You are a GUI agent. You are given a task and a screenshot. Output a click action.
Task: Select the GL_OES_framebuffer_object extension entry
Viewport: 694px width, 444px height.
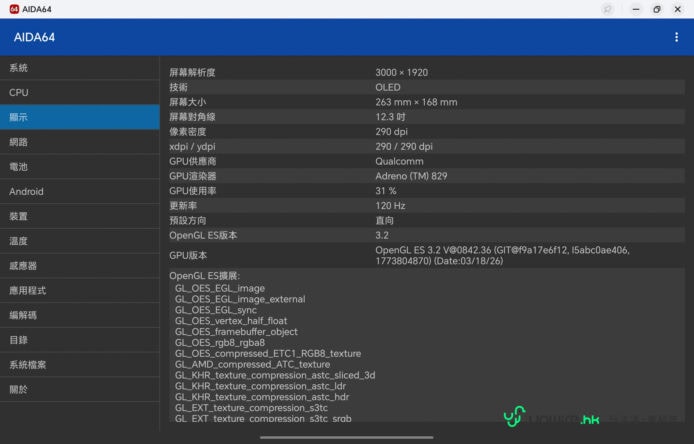236,332
